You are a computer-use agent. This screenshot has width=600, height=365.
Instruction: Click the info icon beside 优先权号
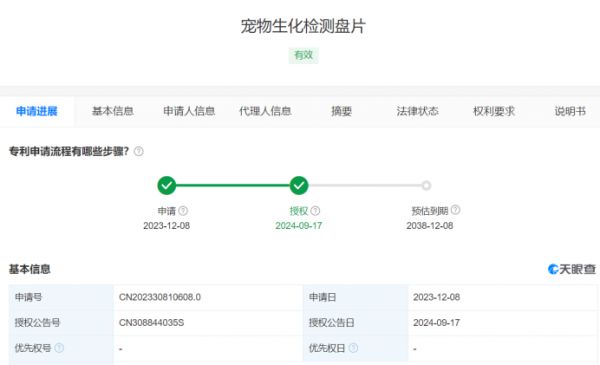[59, 348]
